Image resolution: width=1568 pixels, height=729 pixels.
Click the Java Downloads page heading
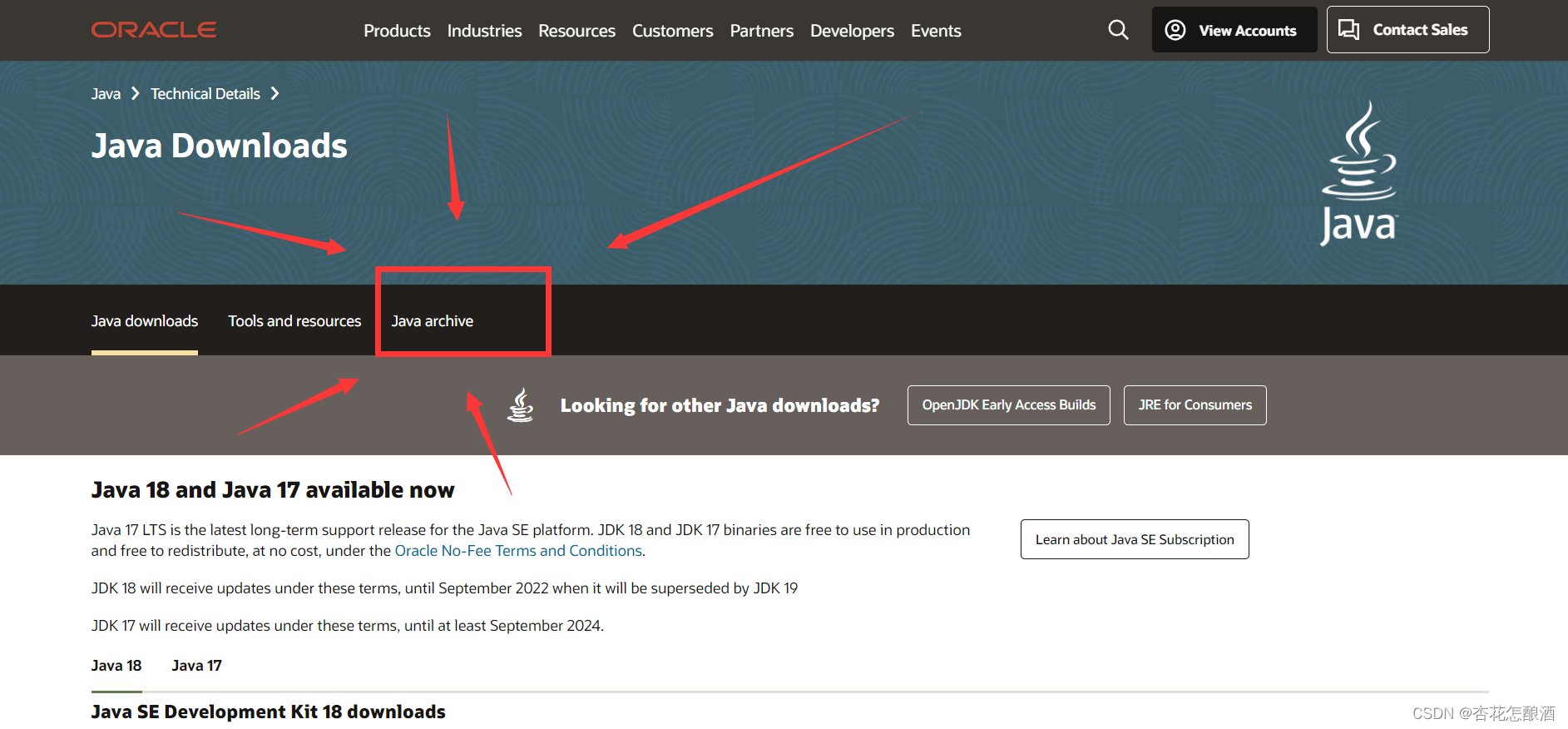click(220, 146)
